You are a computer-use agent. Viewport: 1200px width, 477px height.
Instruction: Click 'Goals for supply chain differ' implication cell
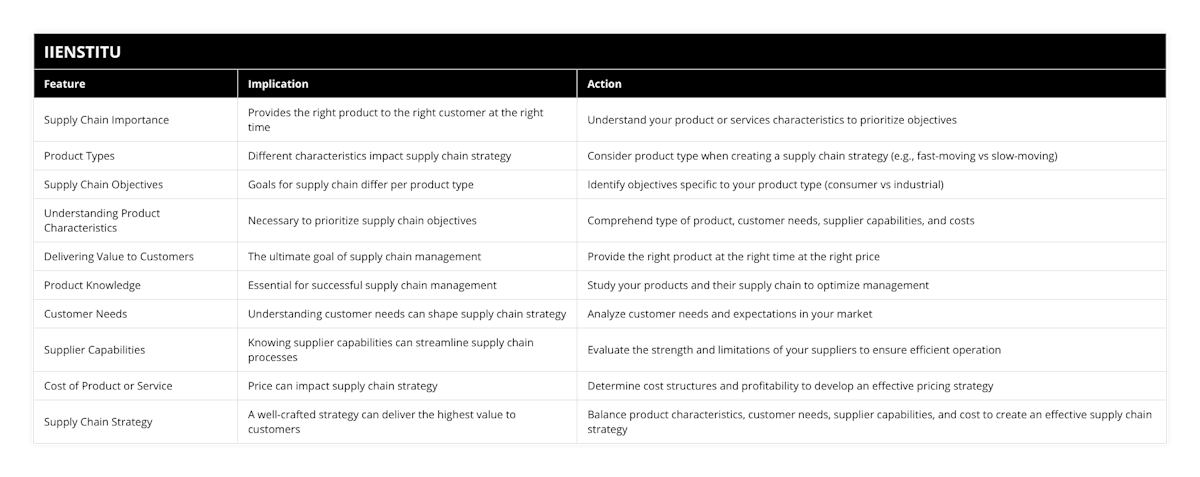click(361, 185)
